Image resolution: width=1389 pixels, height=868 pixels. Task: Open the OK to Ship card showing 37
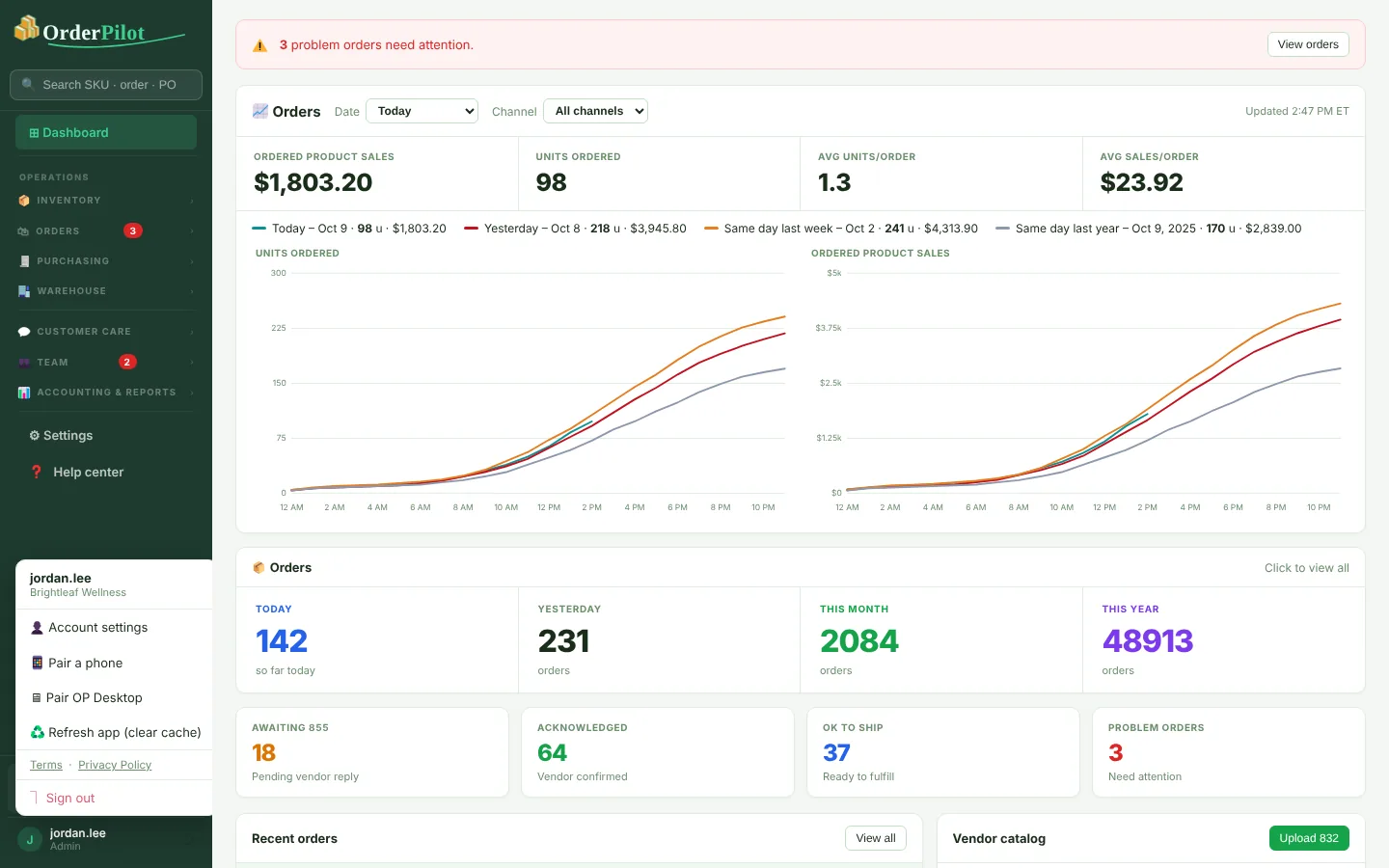[x=943, y=752]
